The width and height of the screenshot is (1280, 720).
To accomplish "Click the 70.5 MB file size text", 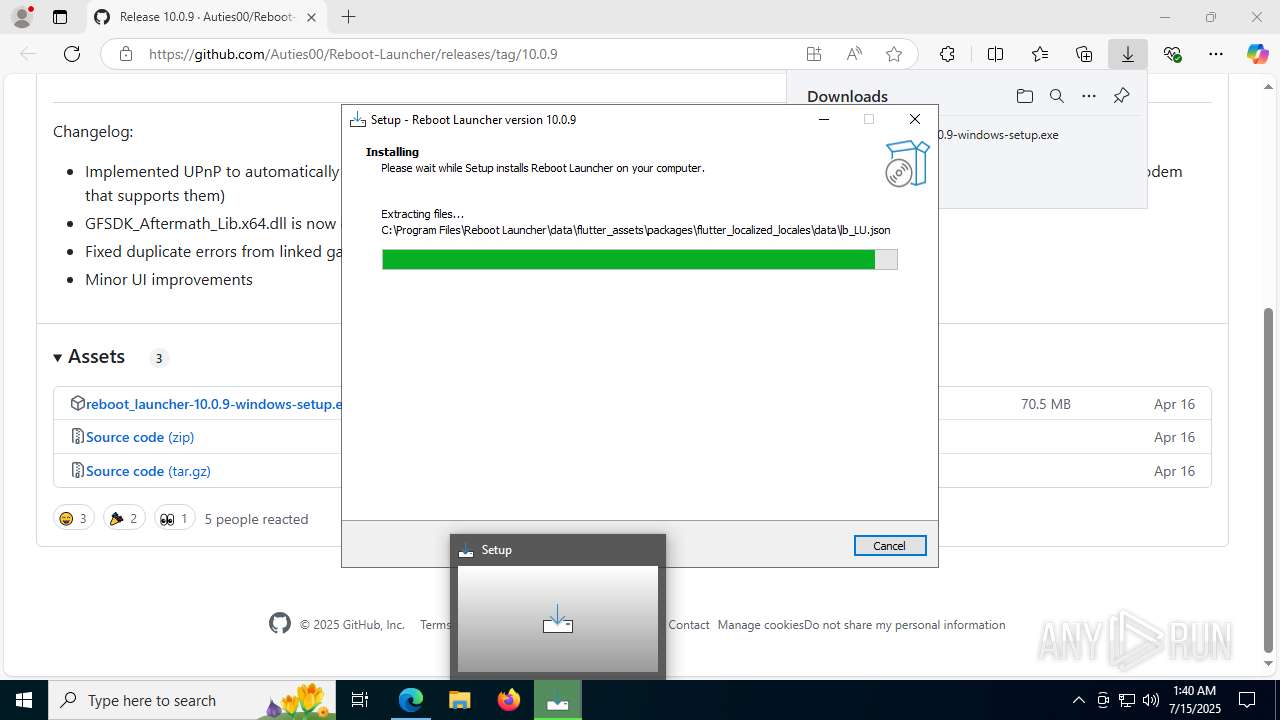I will point(1046,404).
